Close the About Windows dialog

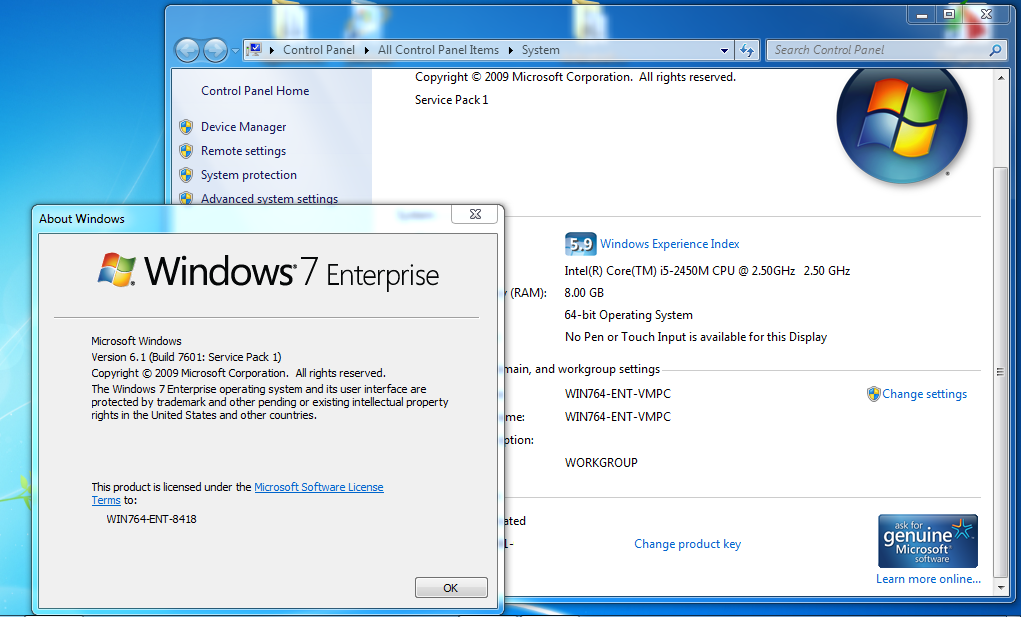[x=475, y=214]
